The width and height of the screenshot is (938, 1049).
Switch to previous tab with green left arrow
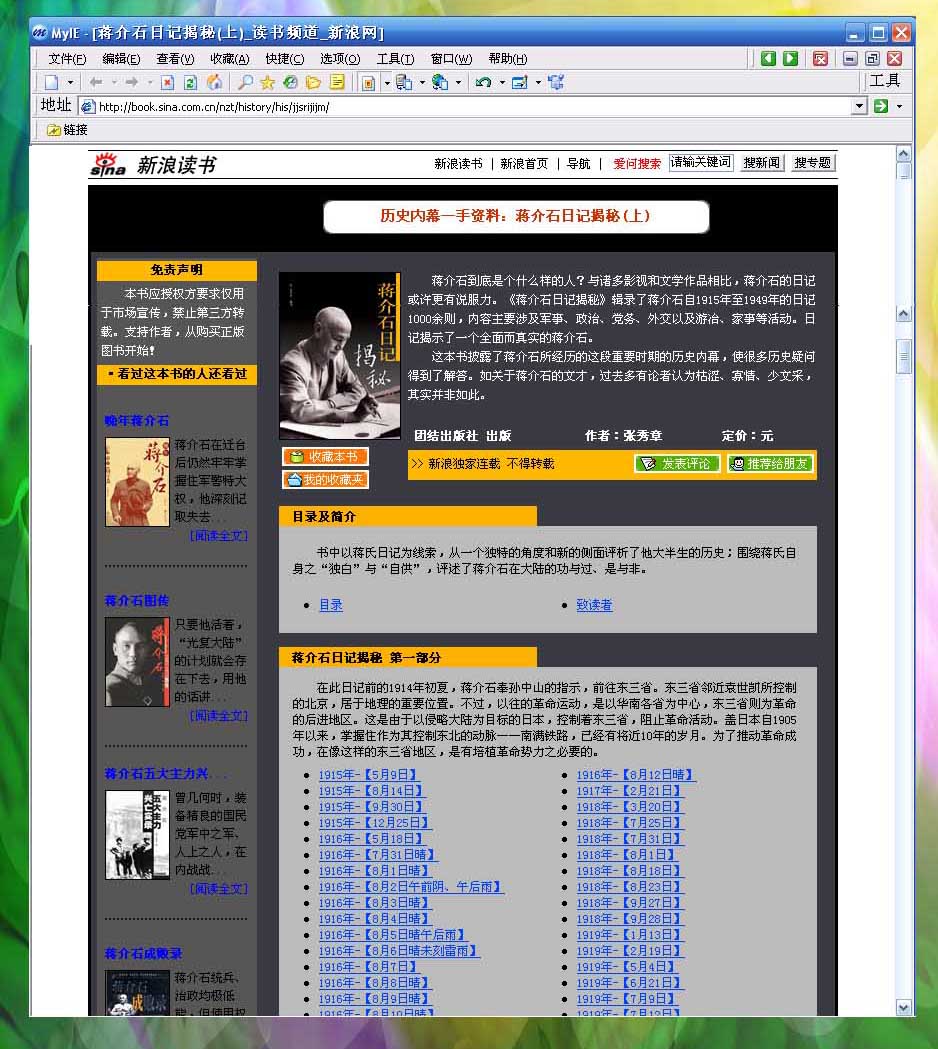coord(768,58)
